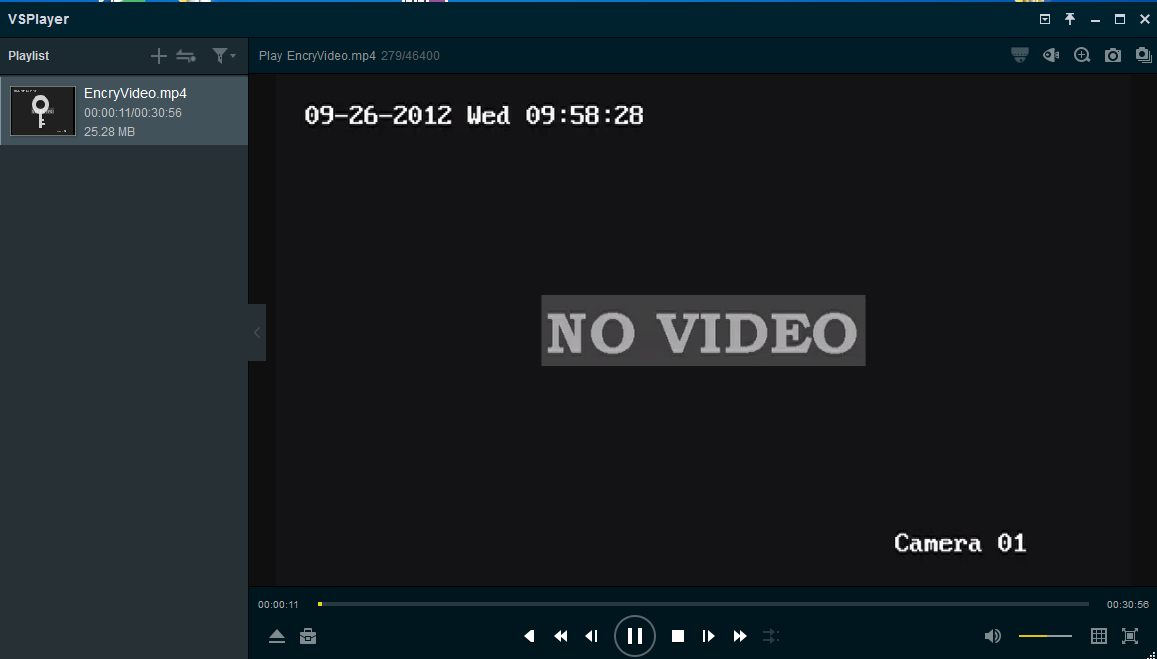Collapse the Playlist side panel

click(x=257, y=332)
